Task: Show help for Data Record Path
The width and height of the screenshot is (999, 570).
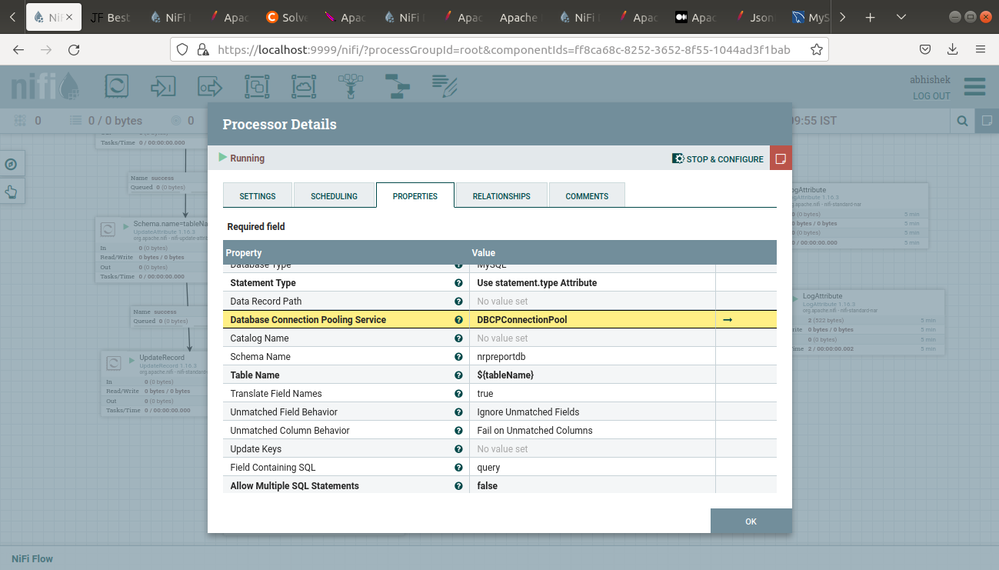Action: 458,301
